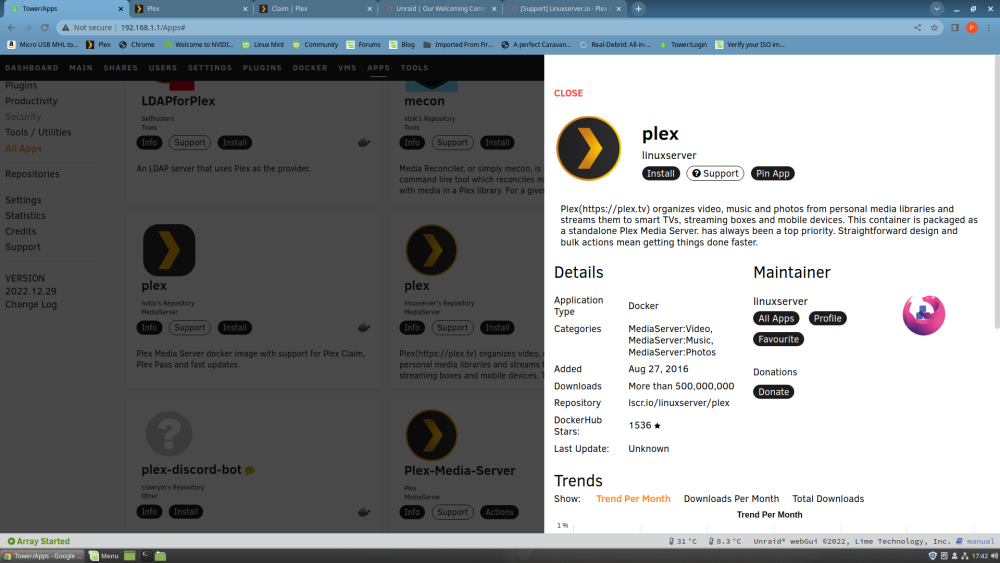The width and height of the screenshot is (1000, 563).
Task: Open the Chrome profile avatar
Action: (x=972, y=27)
